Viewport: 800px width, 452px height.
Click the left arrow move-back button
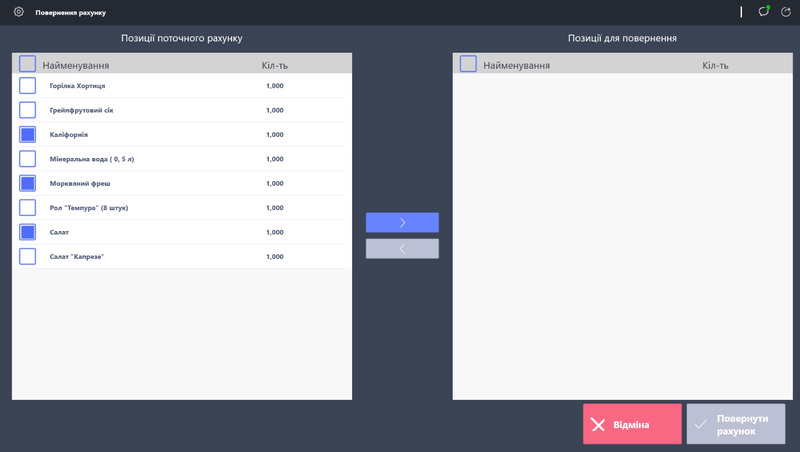click(x=402, y=249)
